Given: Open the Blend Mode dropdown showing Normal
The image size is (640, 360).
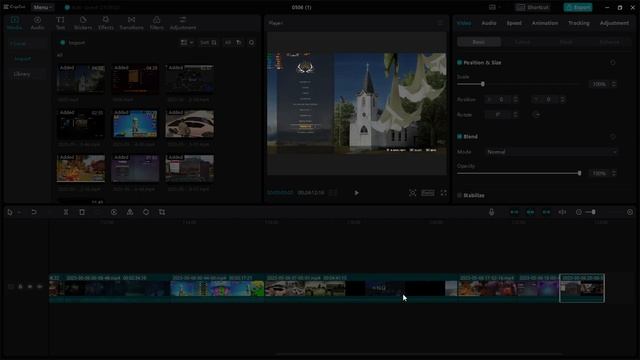Looking at the screenshot, I should 552,152.
